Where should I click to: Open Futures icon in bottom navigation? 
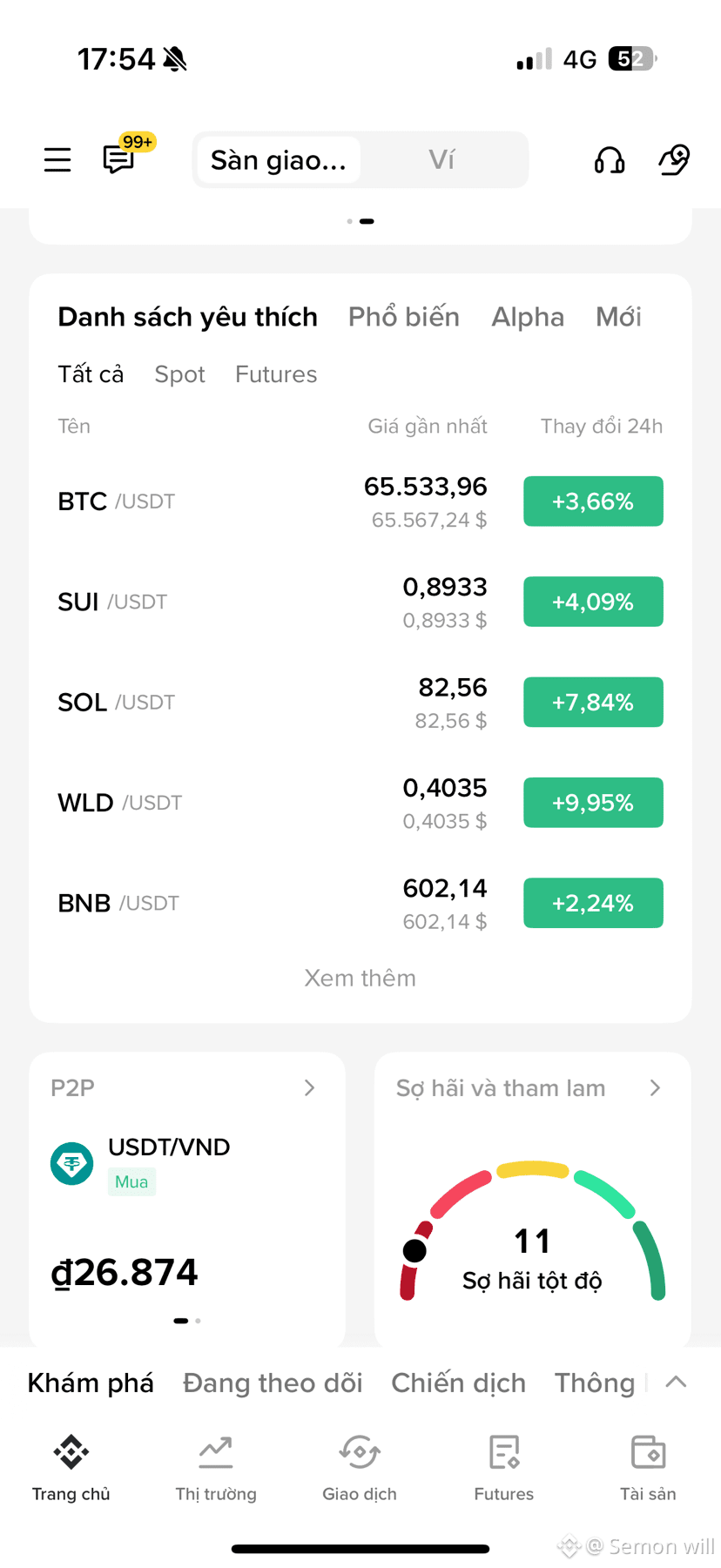(x=504, y=1451)
